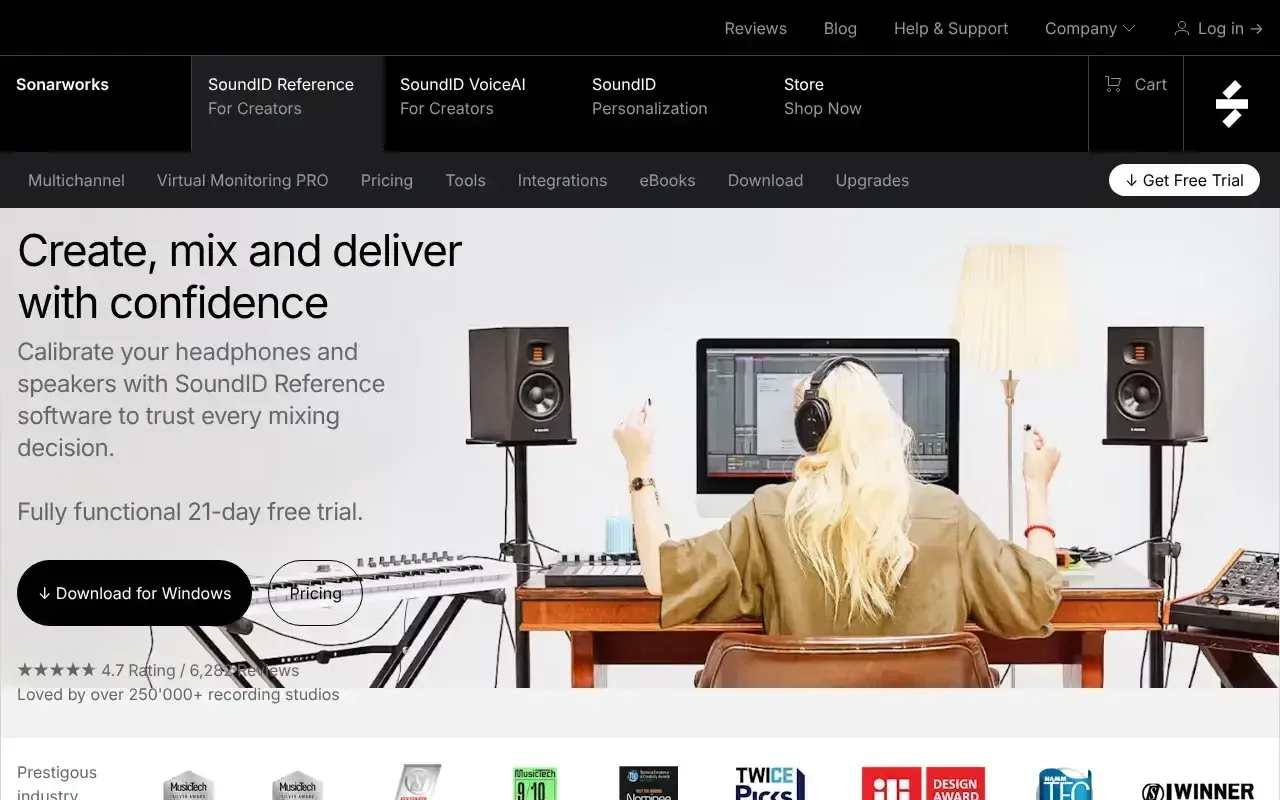Click the red iF Design Award badge
This screenshot has width=1280, height=800.
(x=923, y=783)
